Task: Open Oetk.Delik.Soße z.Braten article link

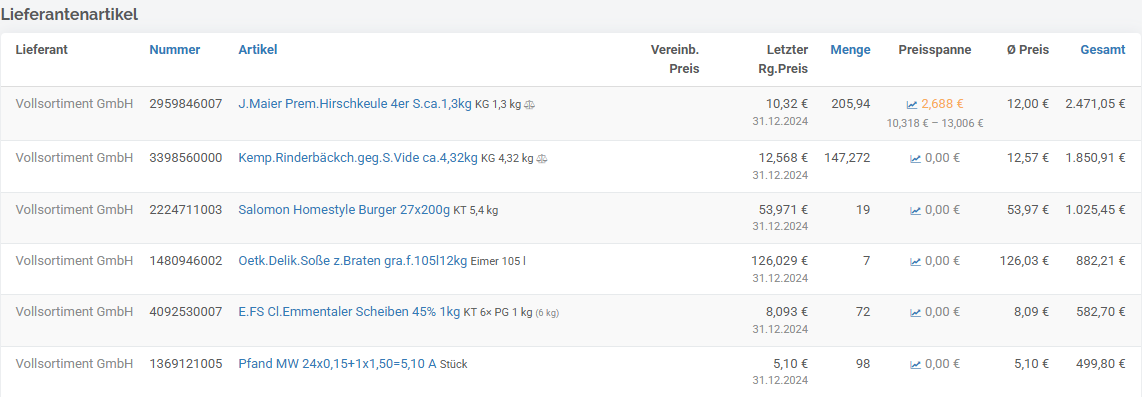Action: (x=353, y=261)
